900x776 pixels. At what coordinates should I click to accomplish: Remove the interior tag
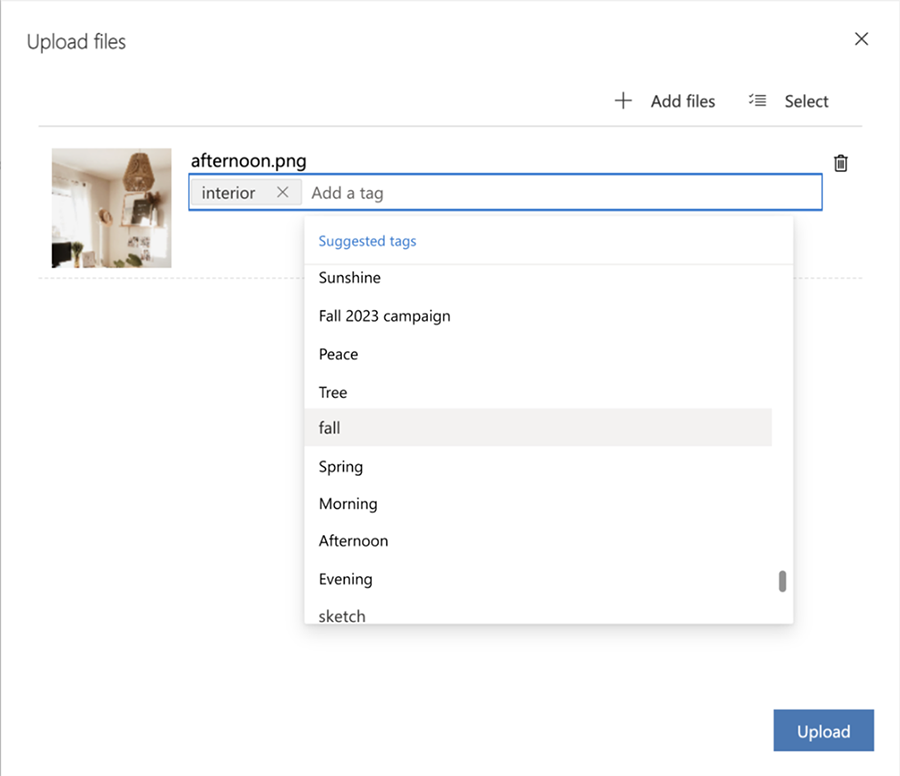[x=283, y=192]
